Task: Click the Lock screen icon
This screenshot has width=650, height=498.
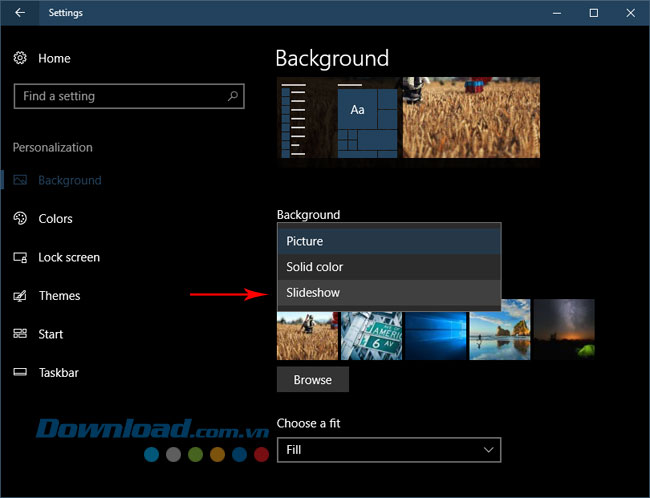Action: tap(20, 258)
